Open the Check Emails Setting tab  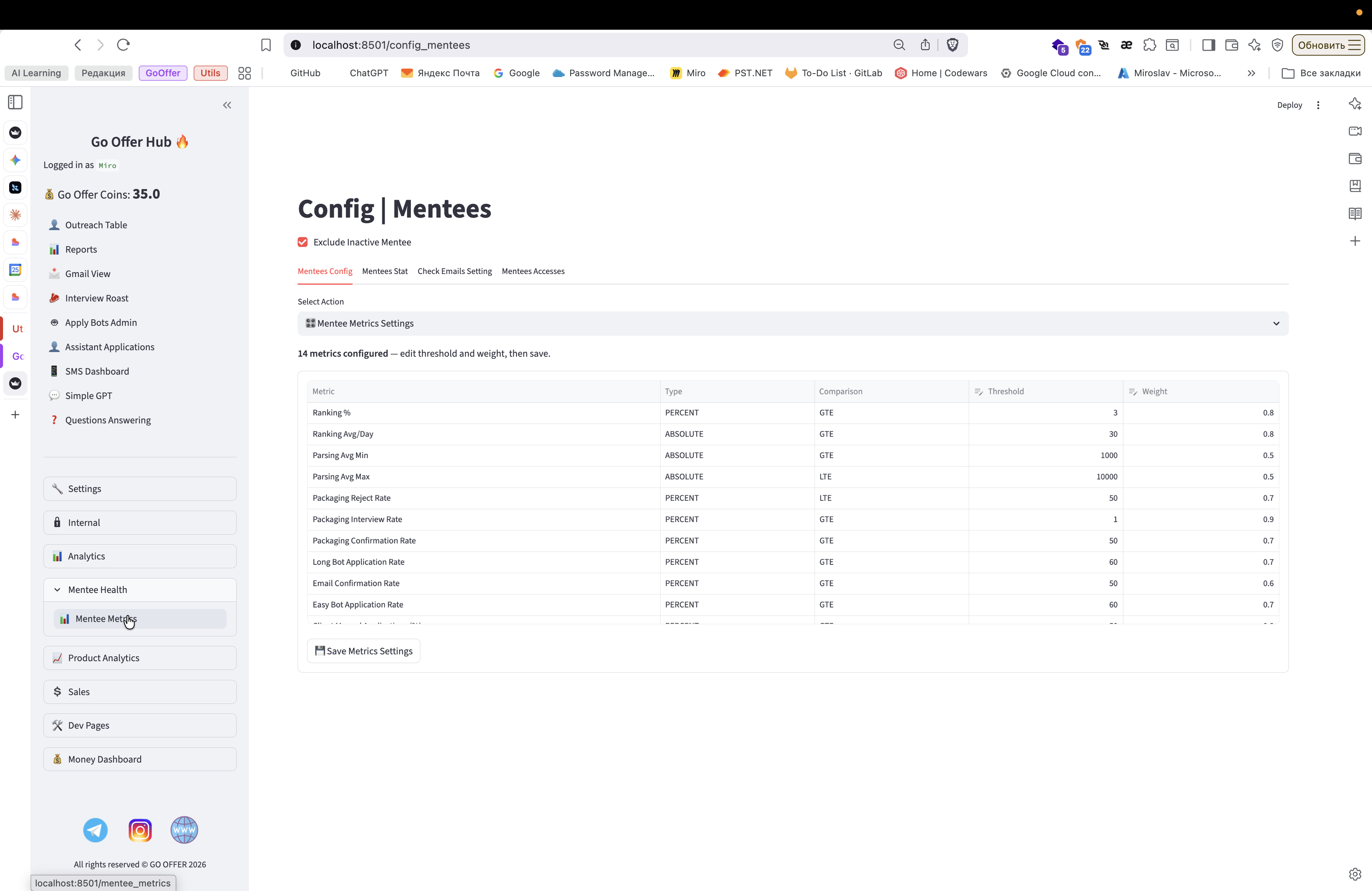coord(454,271)
